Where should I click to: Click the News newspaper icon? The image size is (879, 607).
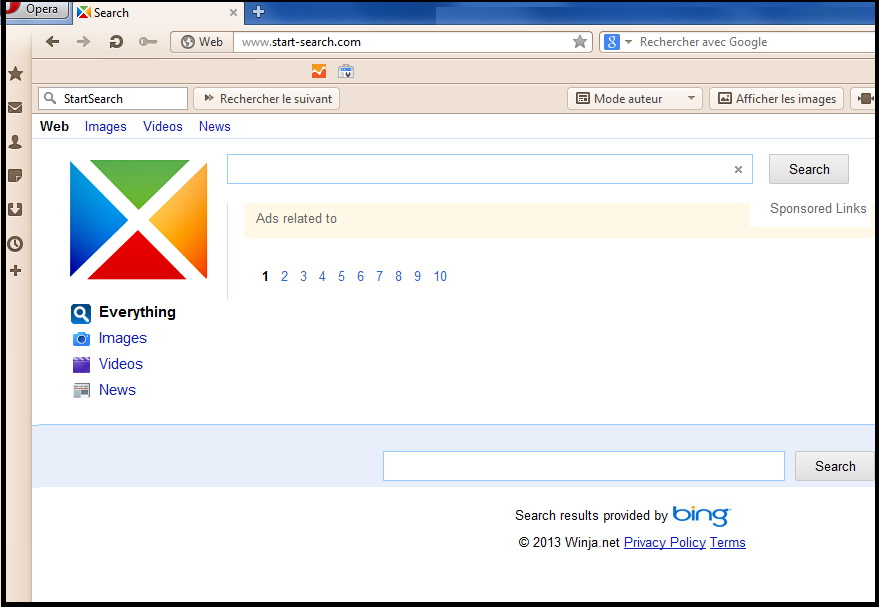point(81,390)
